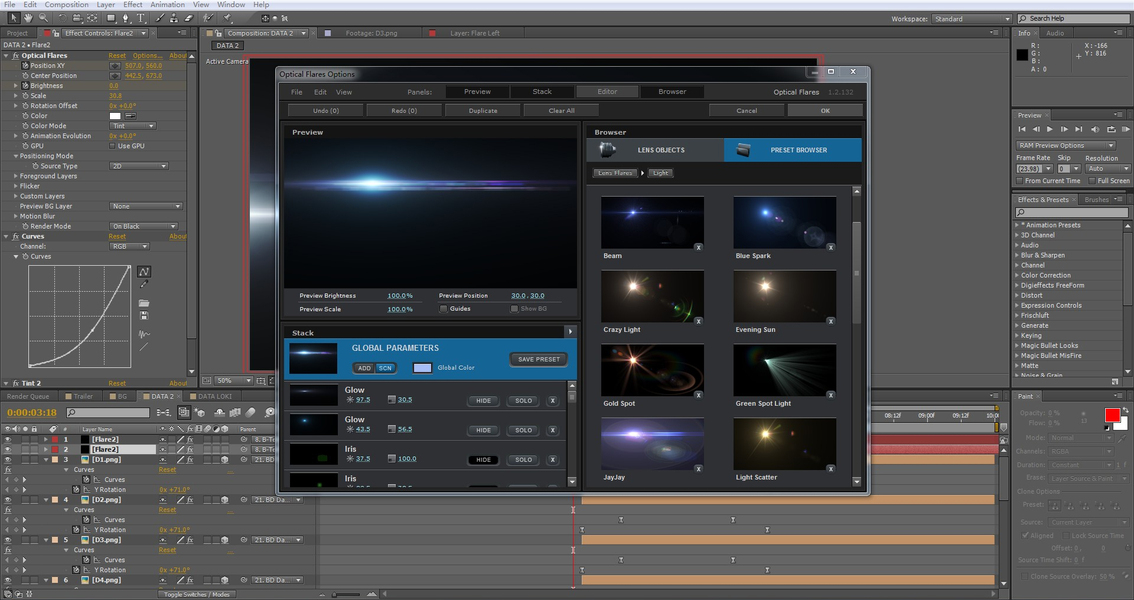Select the Curves pencil draw icon
The image size is (1134, 600).
pyautogui.click(x=144, y=285)
